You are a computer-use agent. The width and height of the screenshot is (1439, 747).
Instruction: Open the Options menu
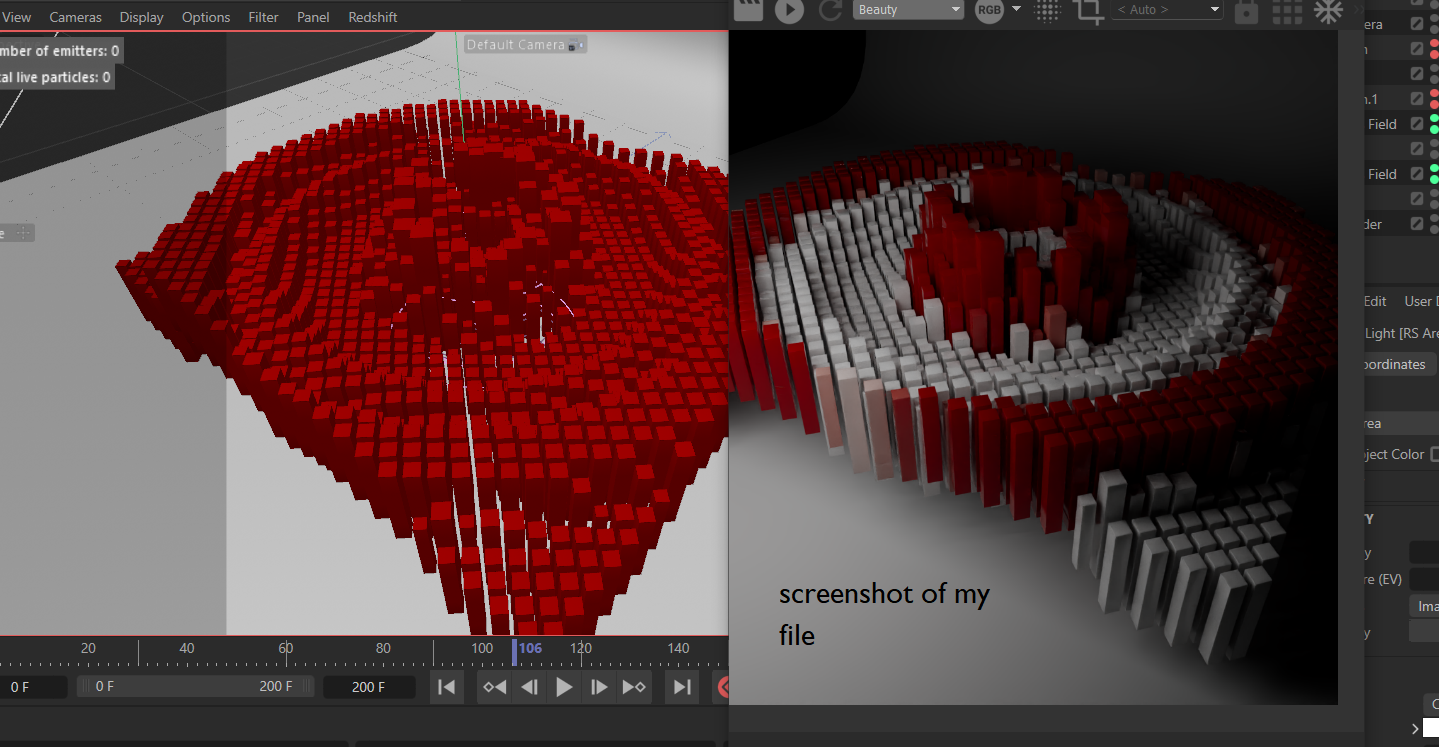point(206,17)
